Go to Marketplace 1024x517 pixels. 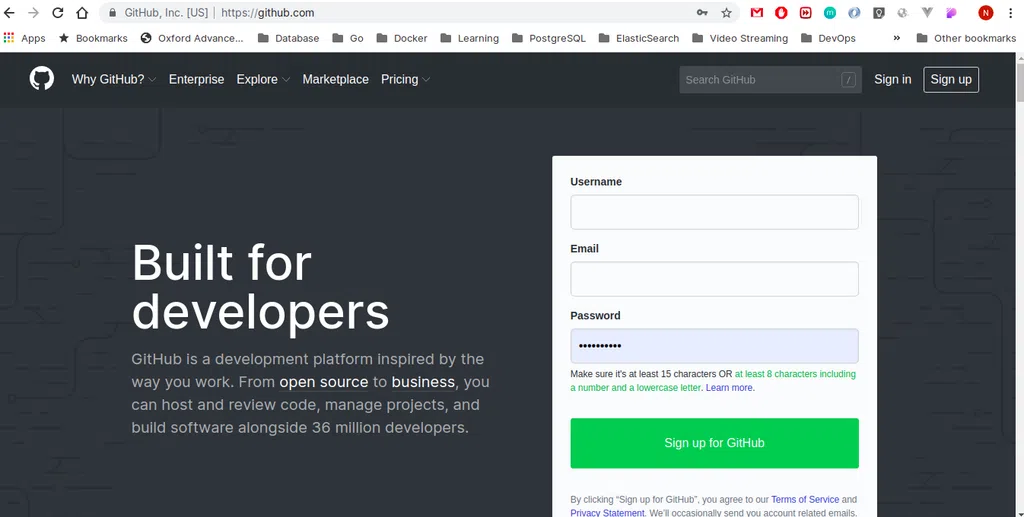click(335, 79)
